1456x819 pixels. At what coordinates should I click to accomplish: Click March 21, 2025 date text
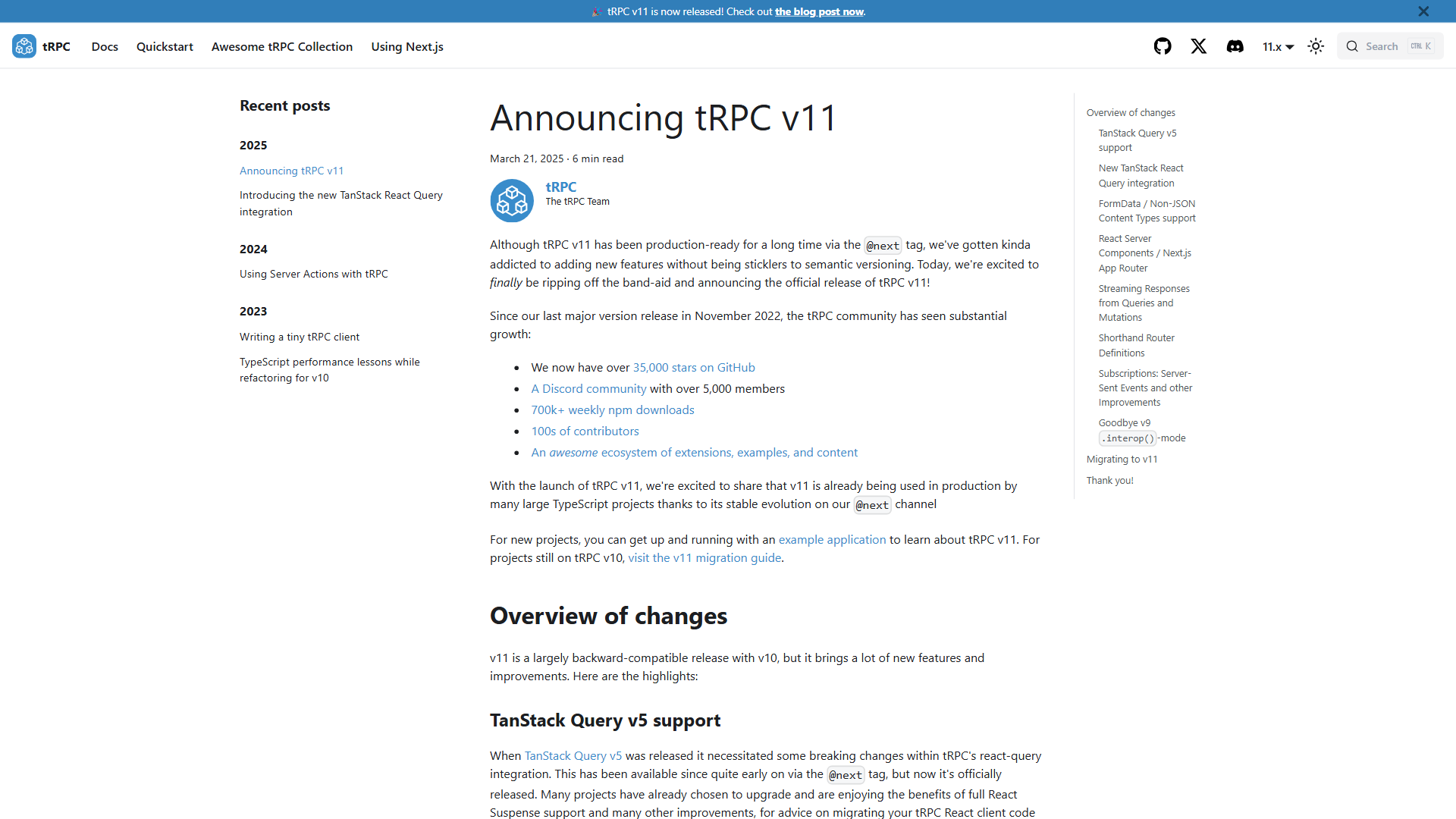pyautogui.click(x=527, y=158)
